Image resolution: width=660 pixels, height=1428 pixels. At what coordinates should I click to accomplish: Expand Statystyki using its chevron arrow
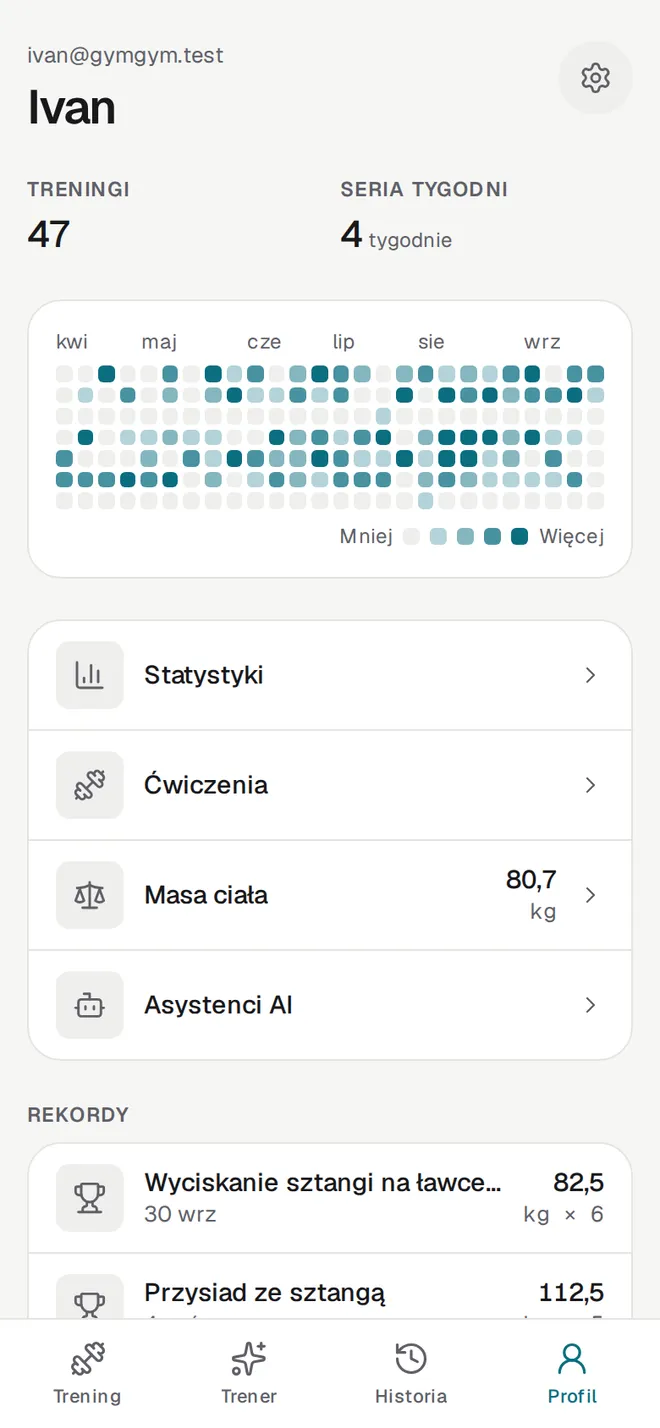point(590,675)
